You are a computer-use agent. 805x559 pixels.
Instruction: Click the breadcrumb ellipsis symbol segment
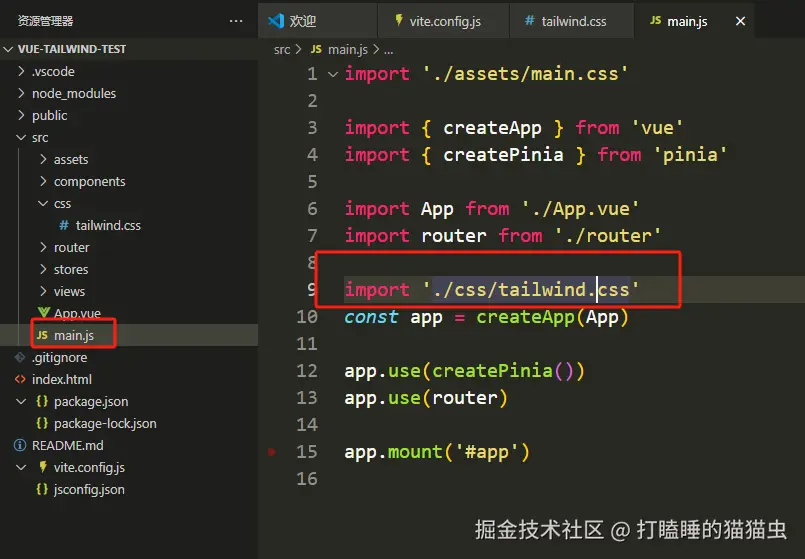[x=389, y=50]
